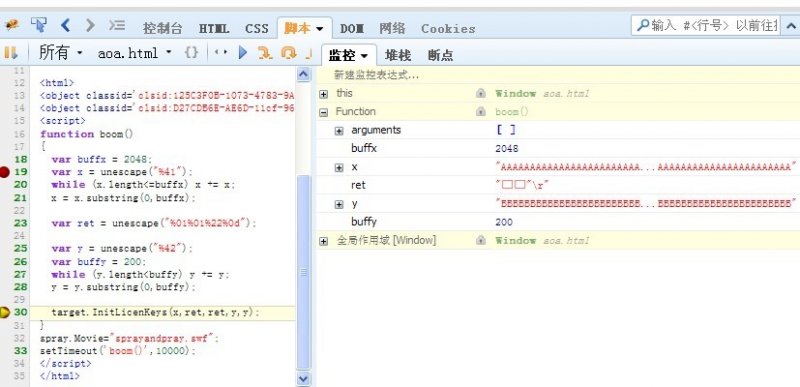Open the aoa.html file dropdown

click(135, 53)
